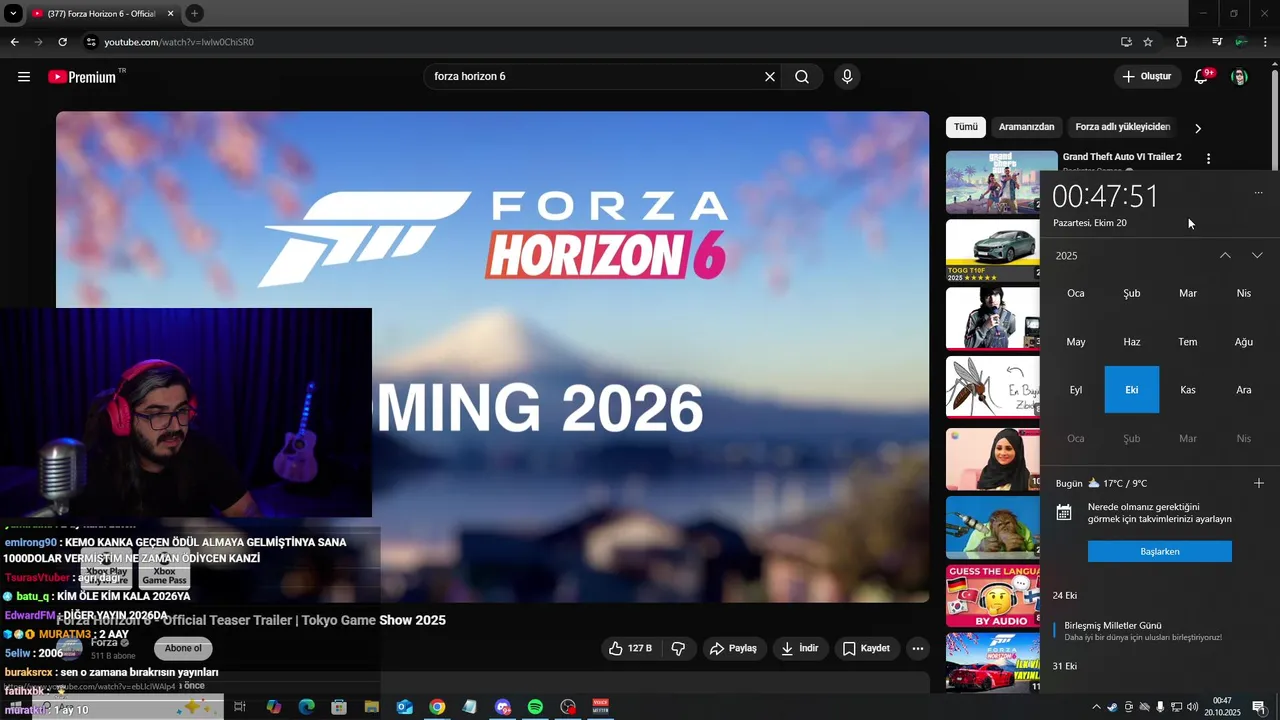View site information icon in address bar

click(x=91, y=42)
